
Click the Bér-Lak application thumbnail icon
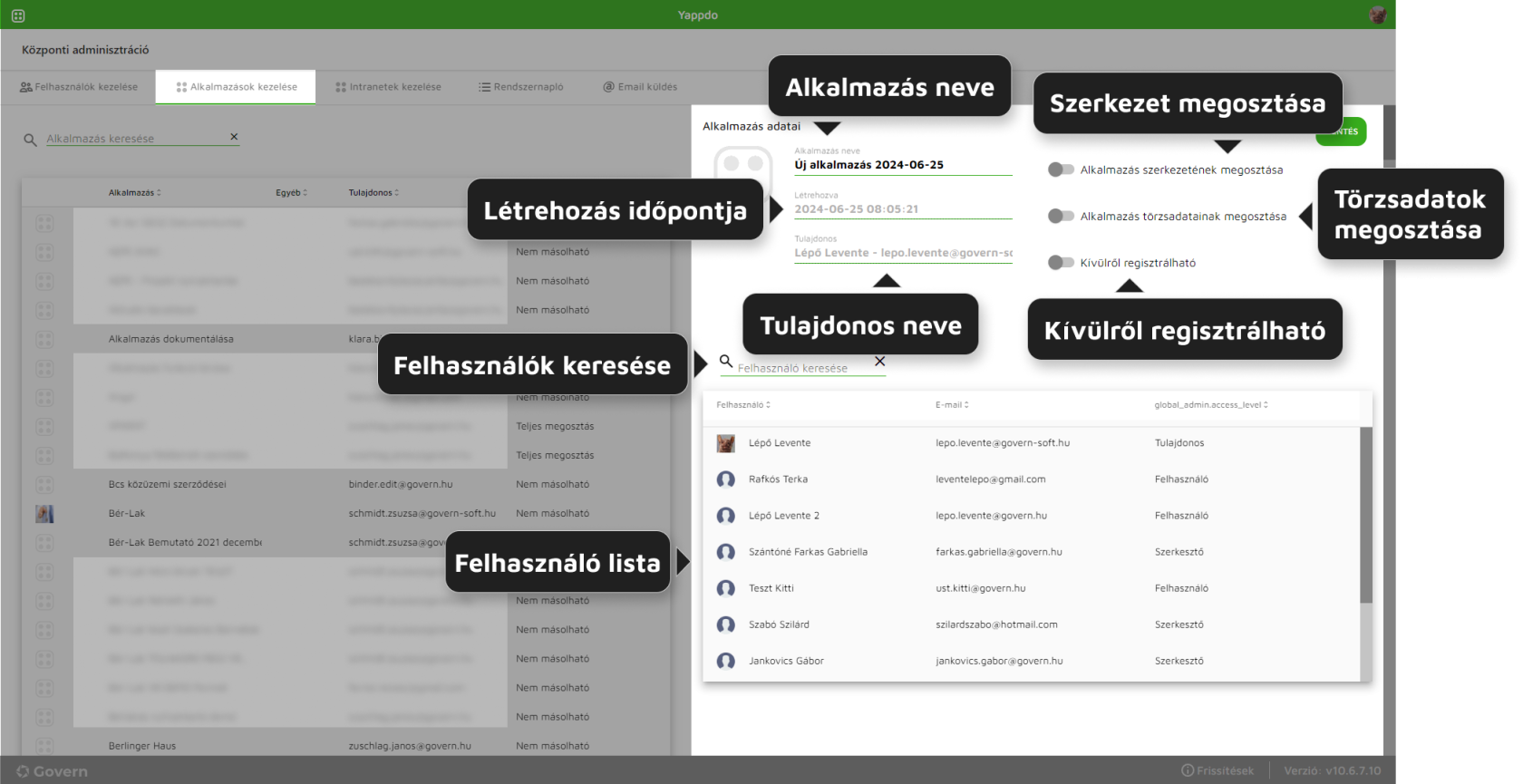[44, 514]
